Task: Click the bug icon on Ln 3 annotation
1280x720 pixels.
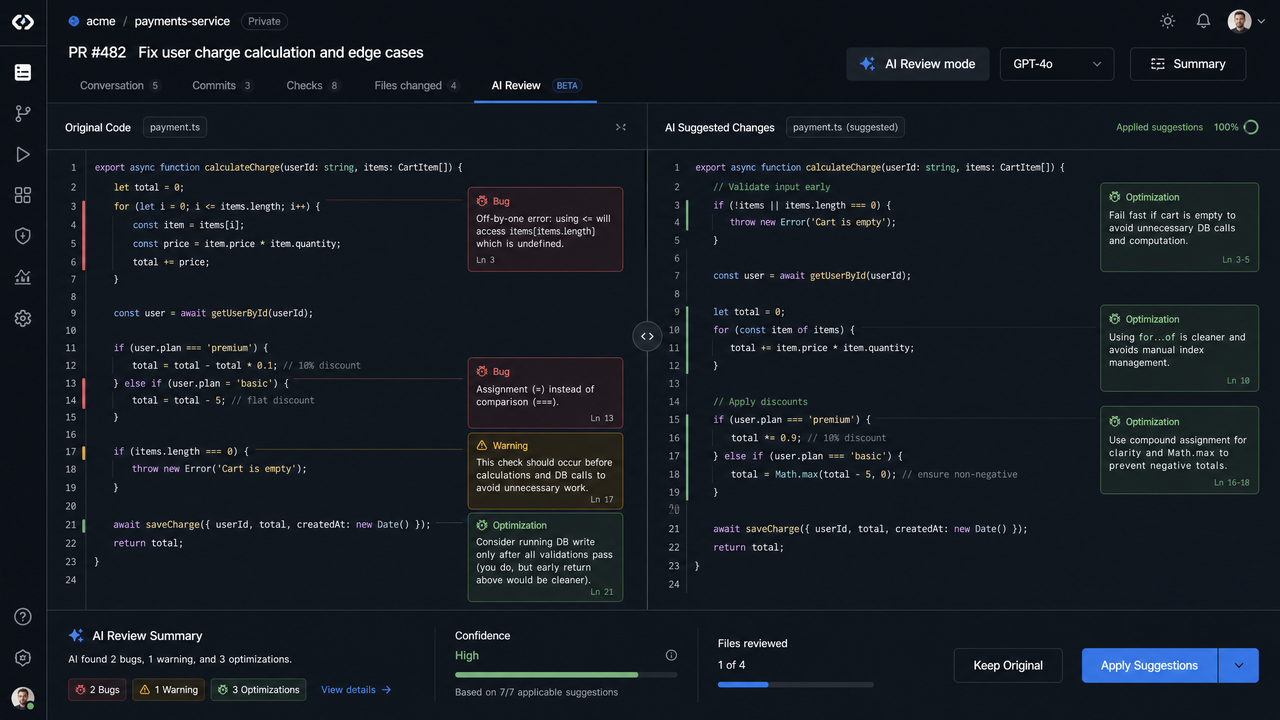Action: (x=482, y=201)
